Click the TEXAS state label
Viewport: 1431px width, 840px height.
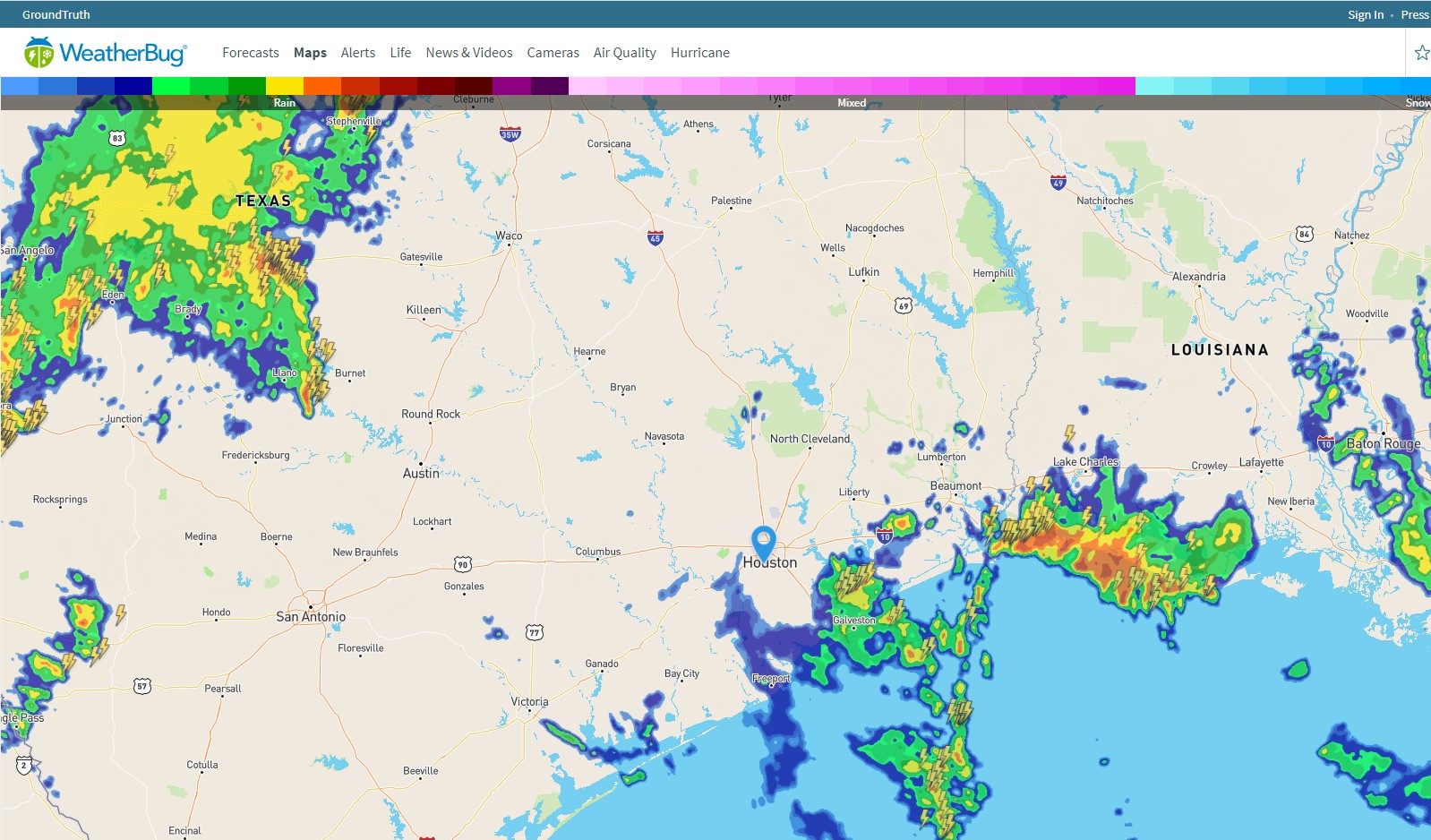tap(263, 201)
